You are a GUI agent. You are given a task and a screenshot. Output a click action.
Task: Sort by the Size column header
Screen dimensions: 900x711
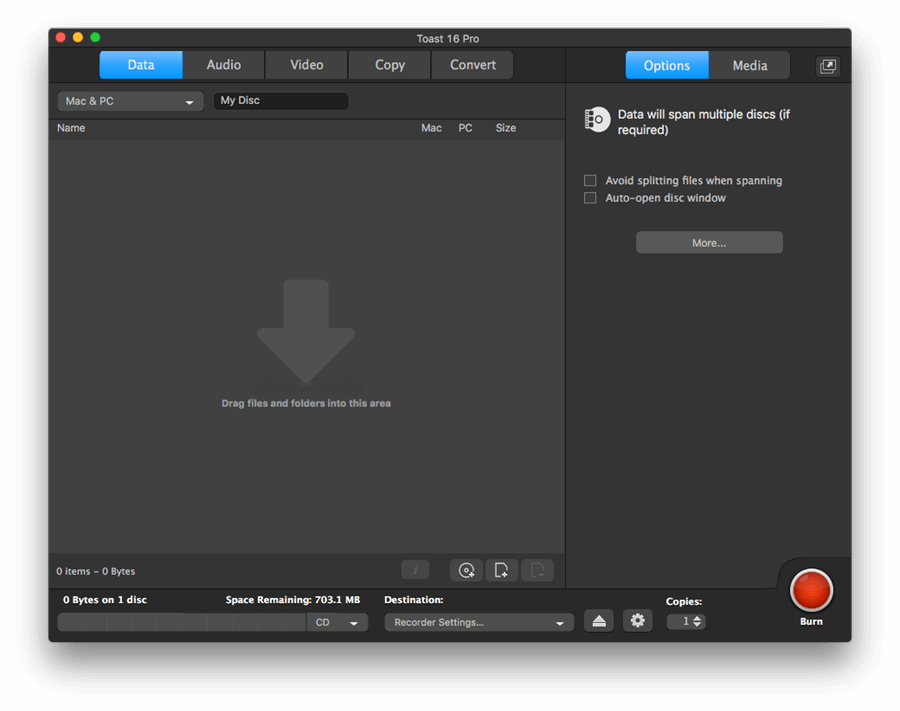click(506, 128)
